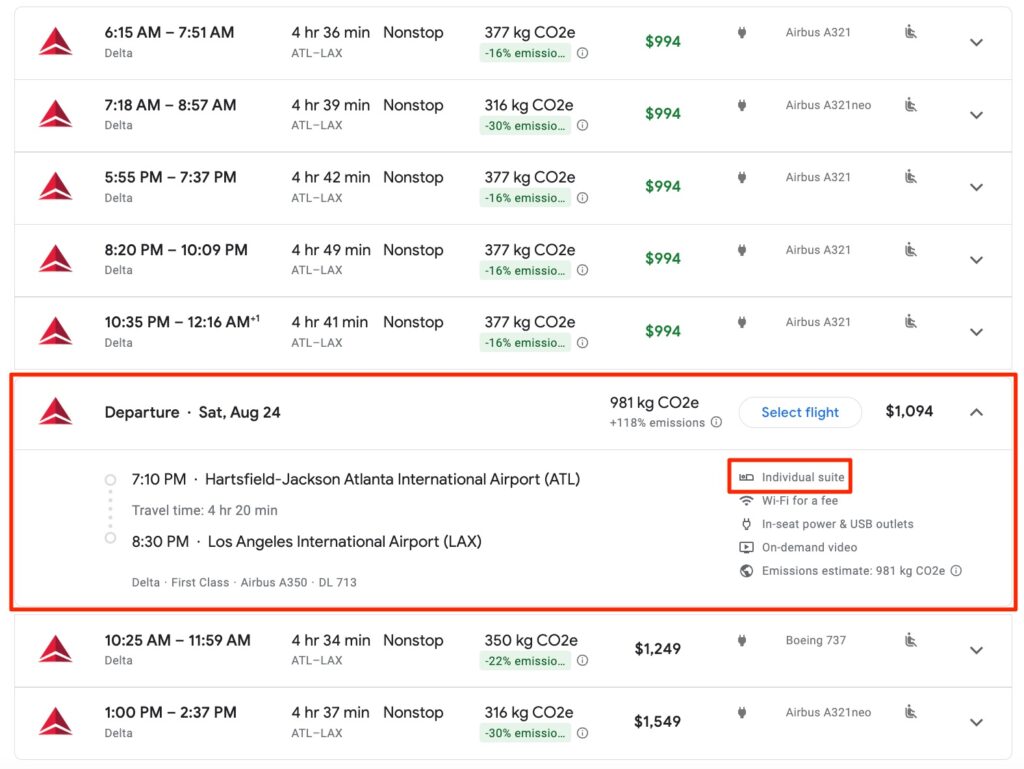Viewport: 1024px width, 769px height.
Task: Click the Delta logo on 6:15 AM flight
Action: point(55,41)
